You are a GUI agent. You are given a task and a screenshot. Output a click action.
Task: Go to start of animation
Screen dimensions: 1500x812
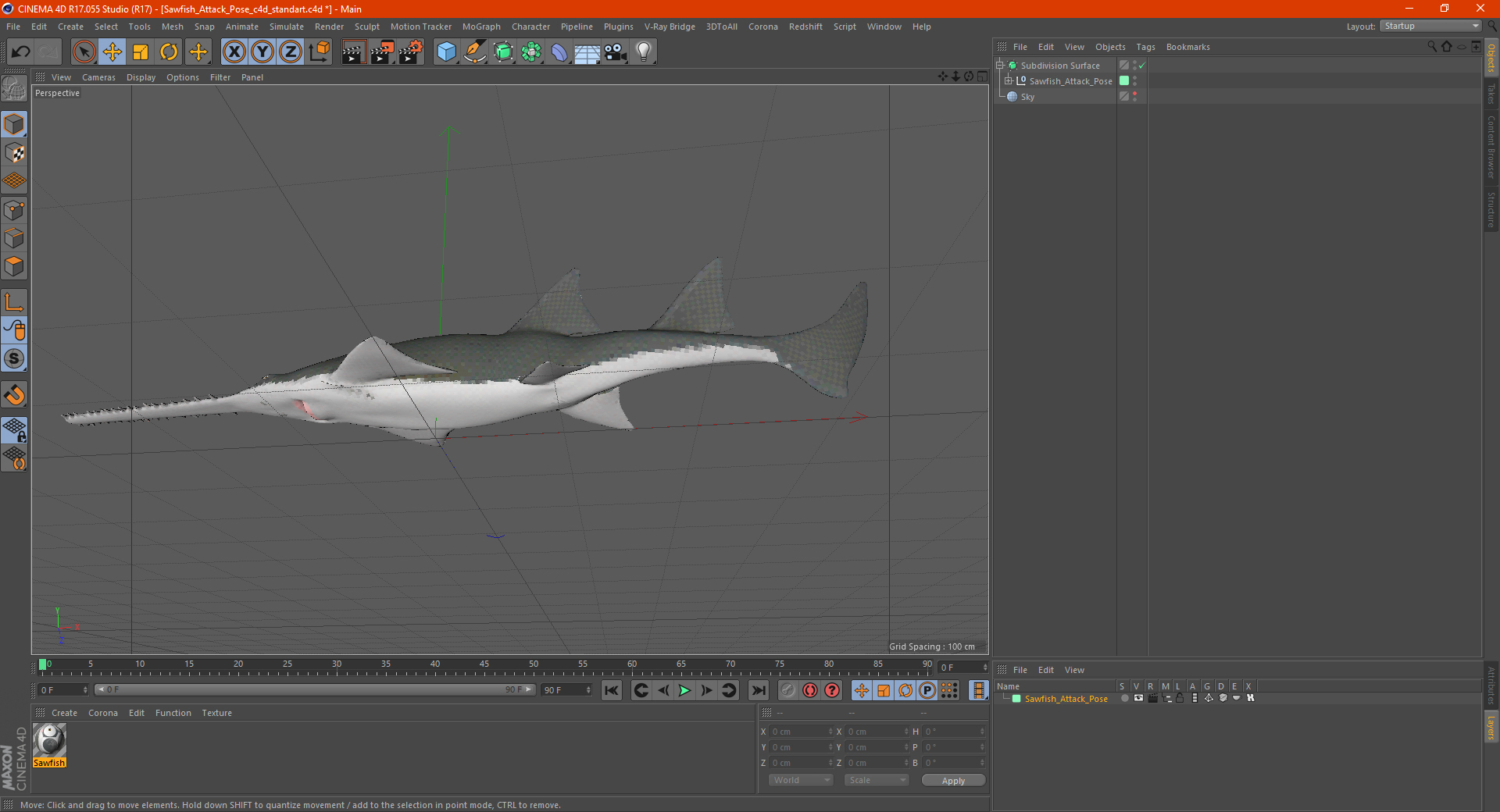pyautogui.click(x=612, y=690)
